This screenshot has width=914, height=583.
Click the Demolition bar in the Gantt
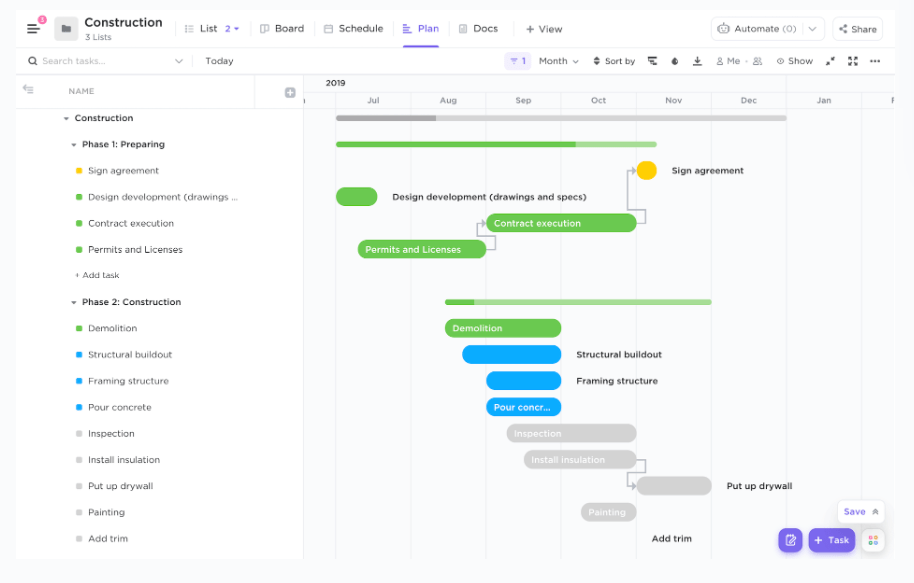point(502,328)
